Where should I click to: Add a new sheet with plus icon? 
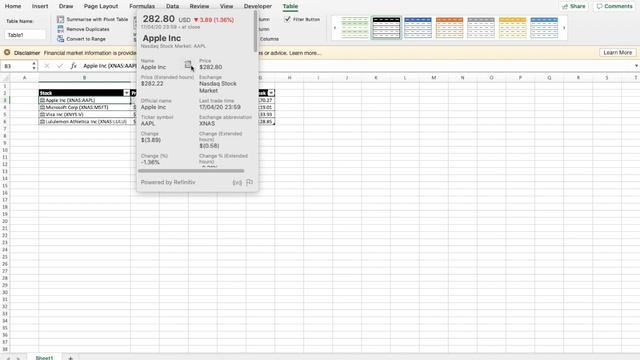(70, 358)
